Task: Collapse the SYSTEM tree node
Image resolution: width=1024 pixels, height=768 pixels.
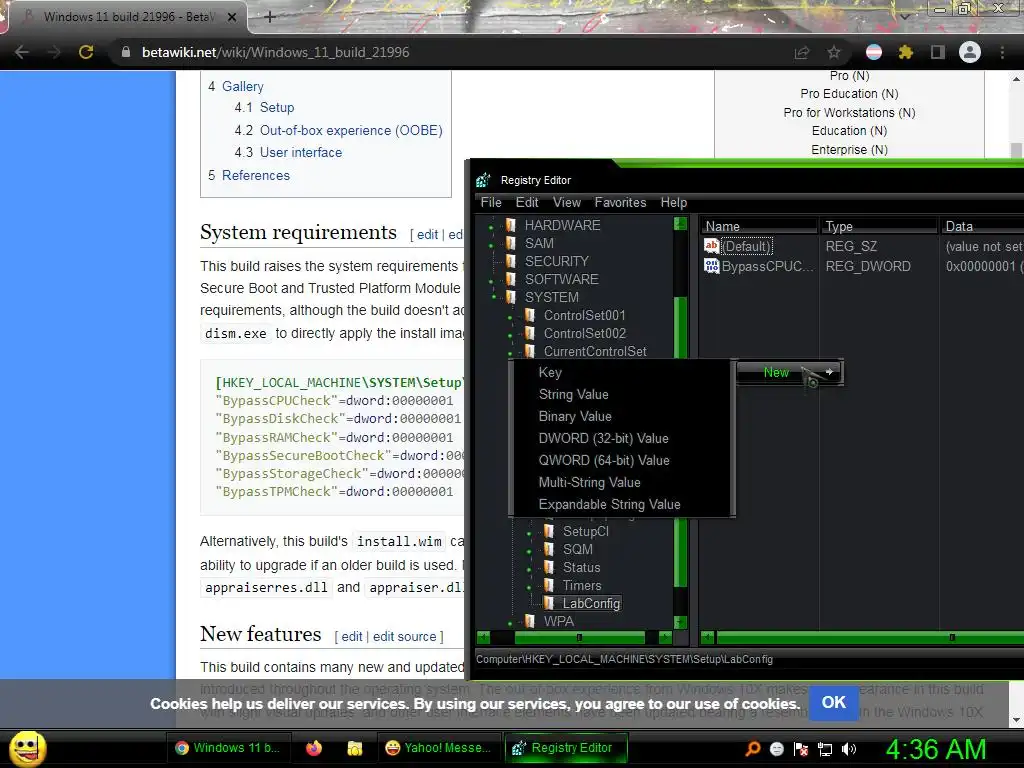Action: (493, 298)
